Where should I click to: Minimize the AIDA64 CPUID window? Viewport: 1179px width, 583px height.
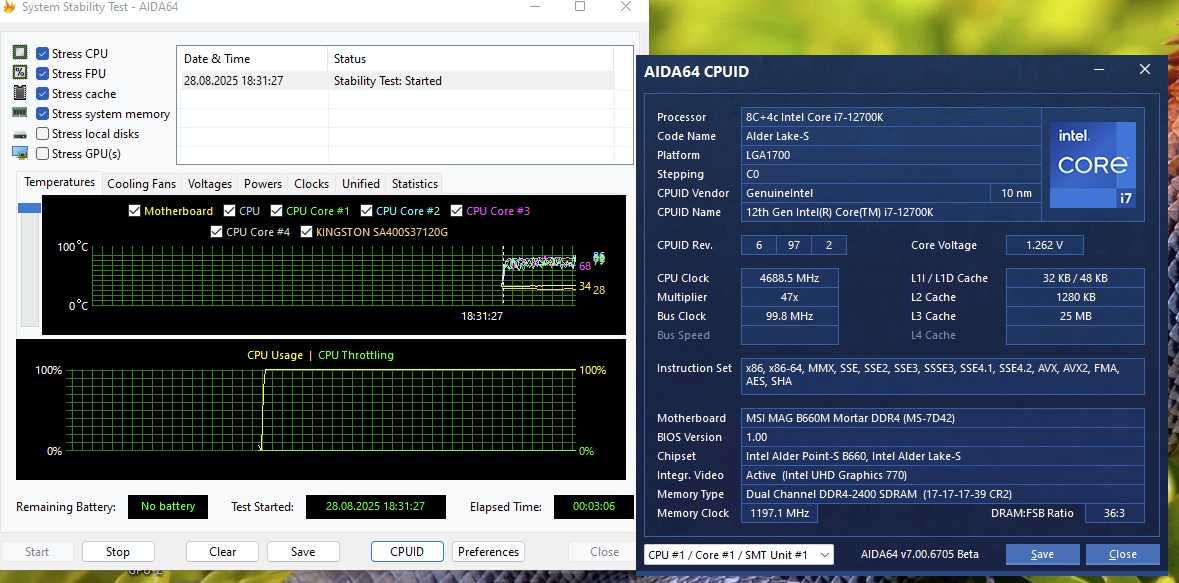(x=1099, y=70)
